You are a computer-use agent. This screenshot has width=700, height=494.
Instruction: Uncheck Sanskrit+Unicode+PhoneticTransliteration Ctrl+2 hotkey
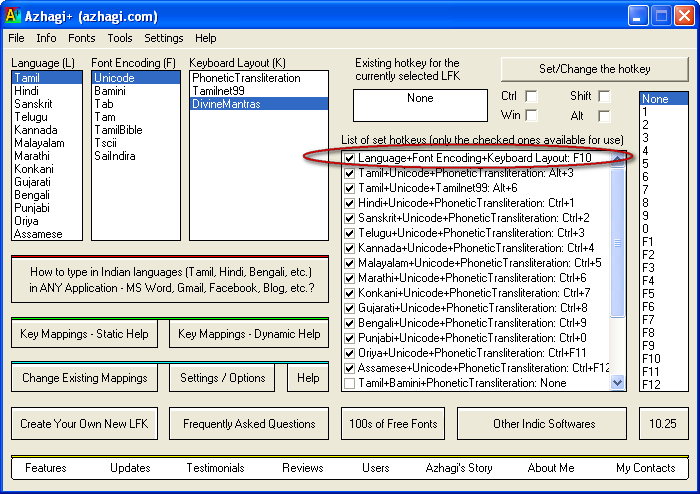coord(350,218)
